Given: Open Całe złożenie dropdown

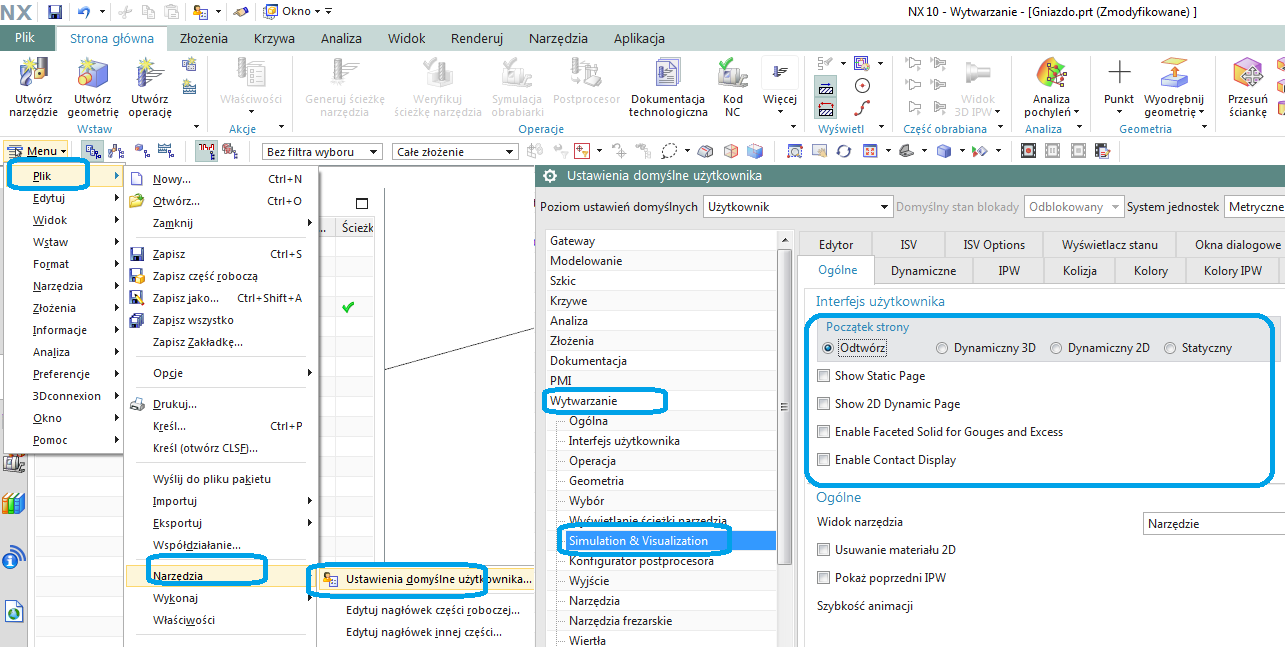Looking at the screenshot, I should tap(455, 152).
